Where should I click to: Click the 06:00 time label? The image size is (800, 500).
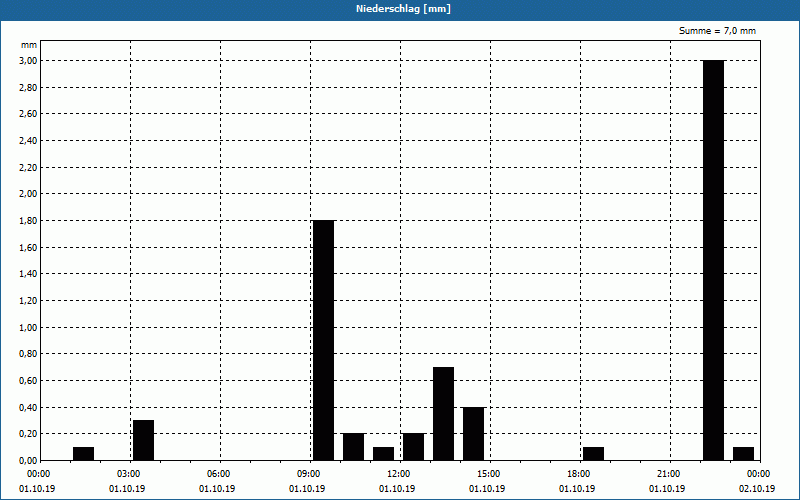pyautogui.click(x=220, y=474)
